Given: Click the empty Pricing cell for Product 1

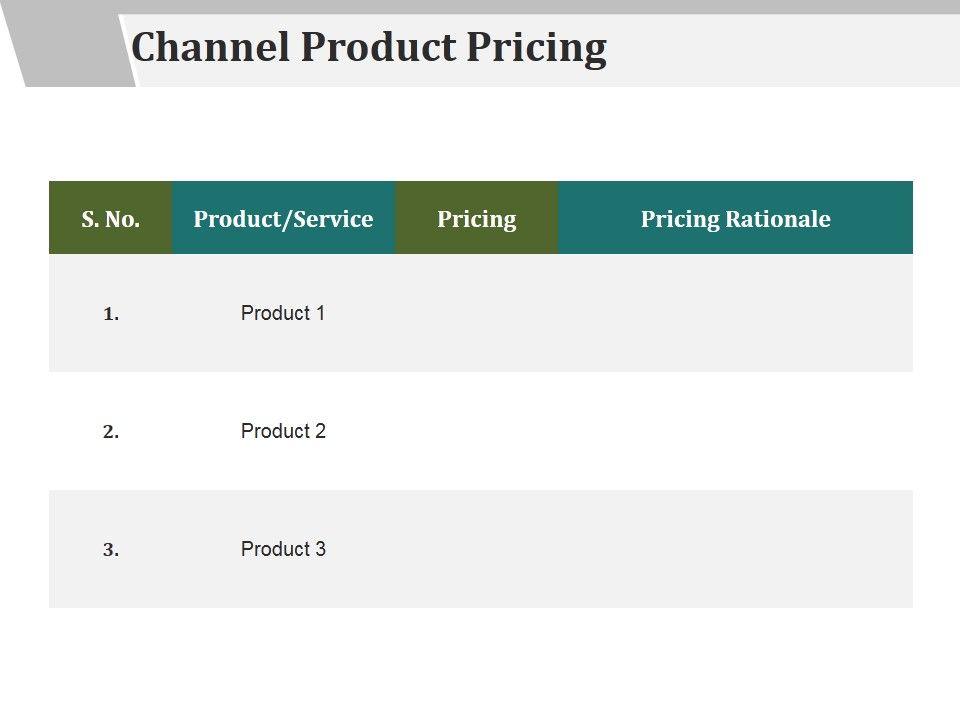Looking at the screenshot, I should click(476, 313).
